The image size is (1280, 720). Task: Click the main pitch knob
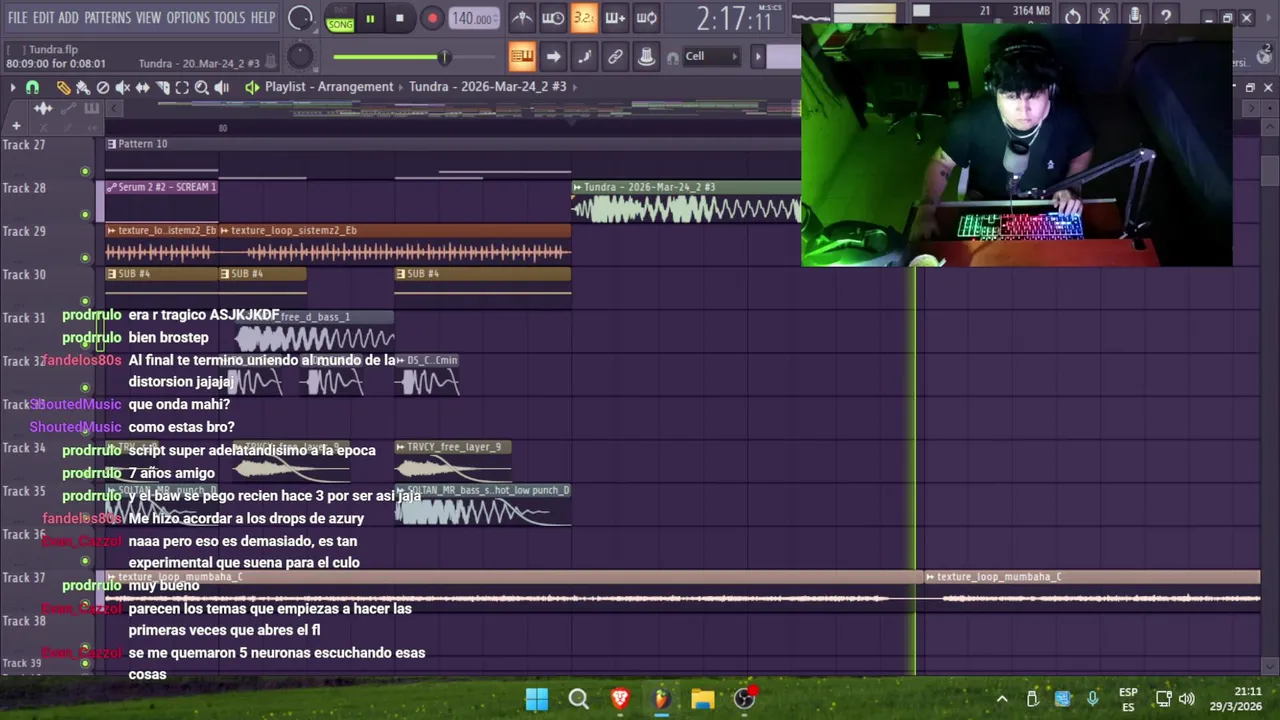click(x=300, y=57)
